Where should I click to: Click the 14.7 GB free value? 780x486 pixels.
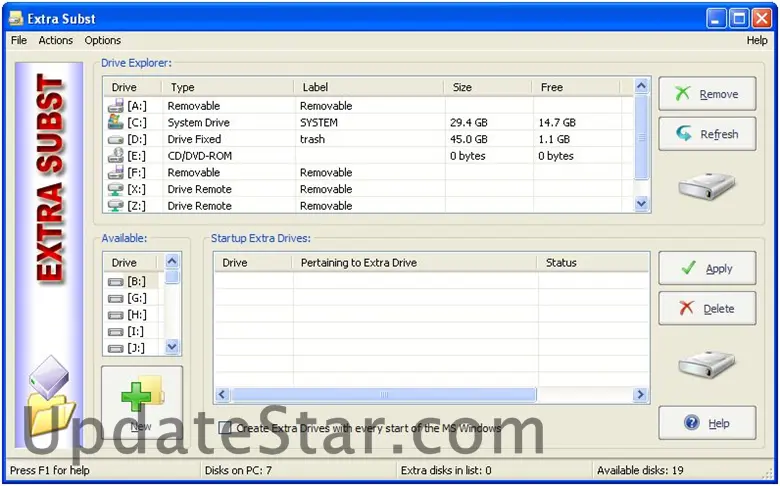[557, 122]
